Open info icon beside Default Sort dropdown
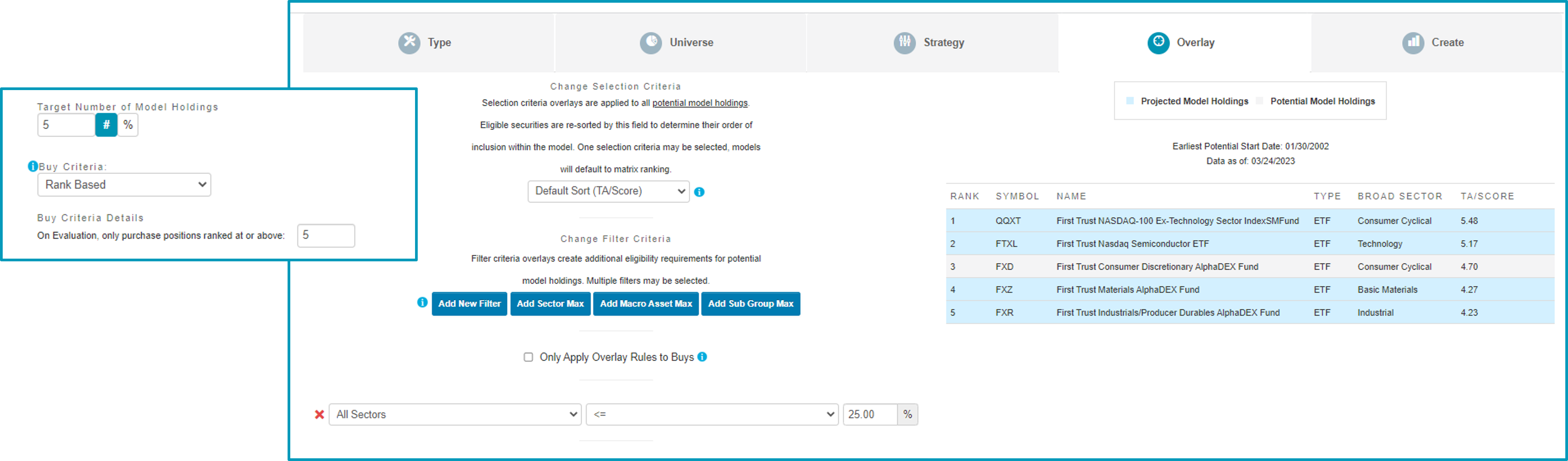 click(700, 192)
